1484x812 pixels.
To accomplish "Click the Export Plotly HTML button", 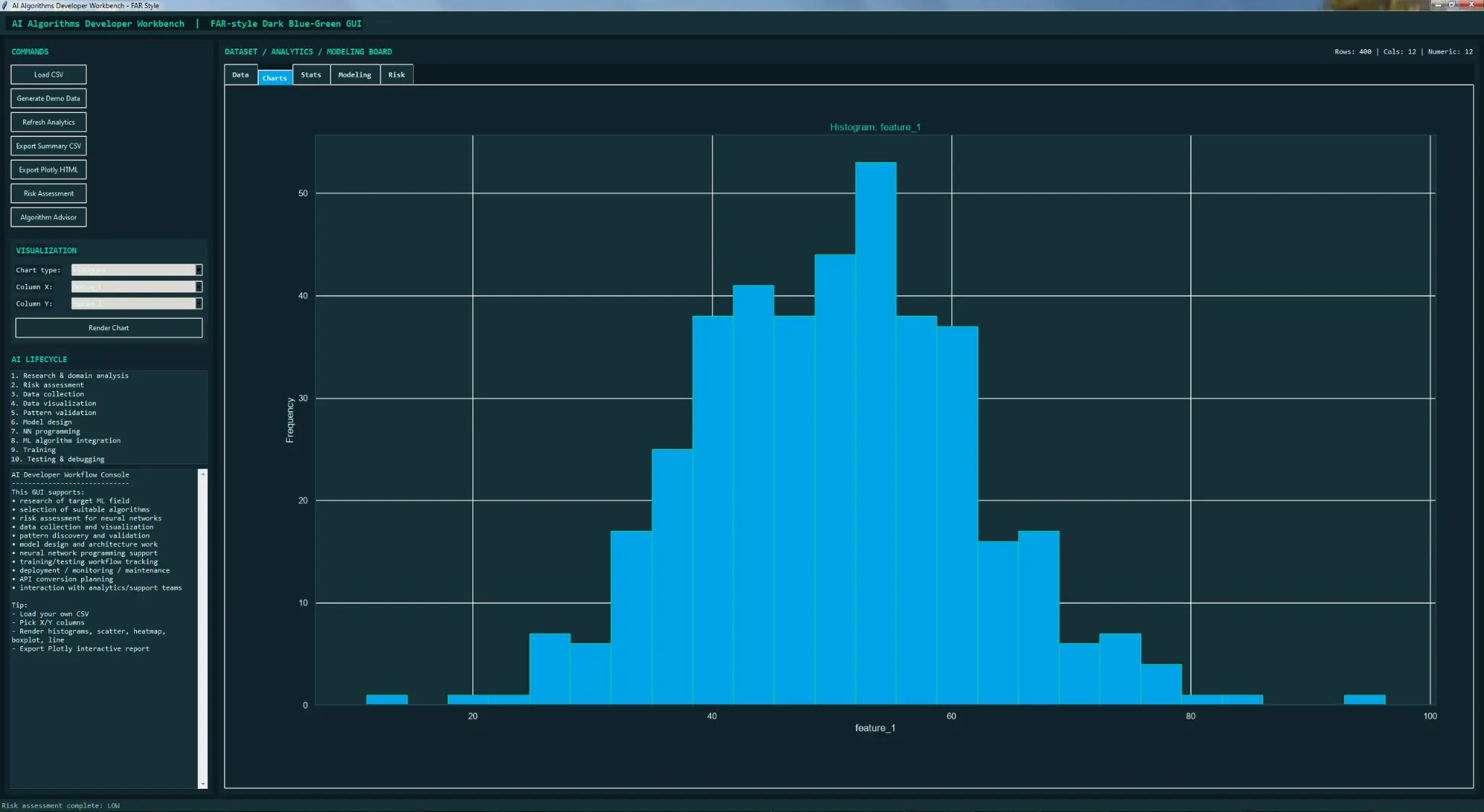I will pos(49,169).
